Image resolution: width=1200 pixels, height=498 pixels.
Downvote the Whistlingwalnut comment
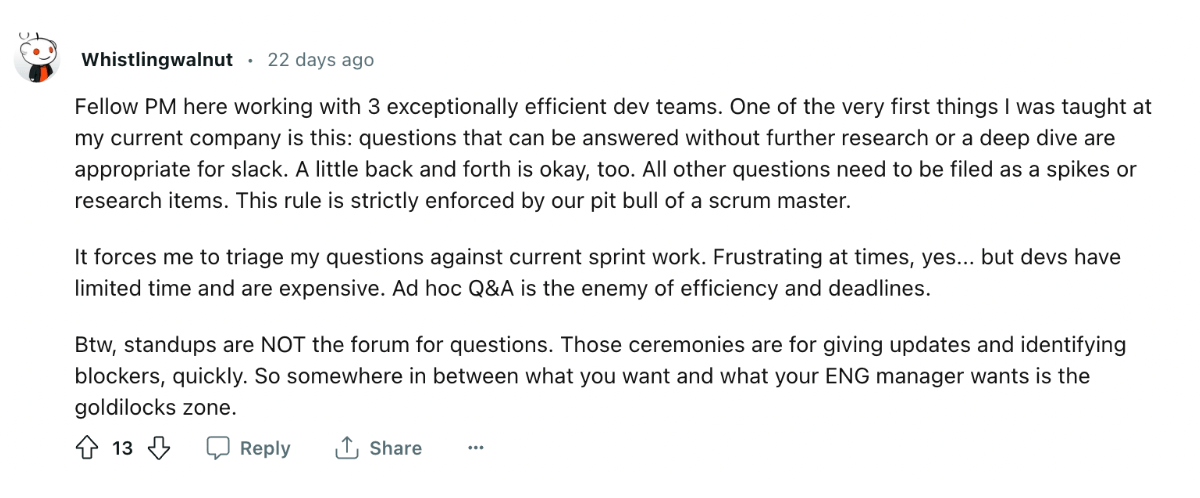click(x=158, y=448)
